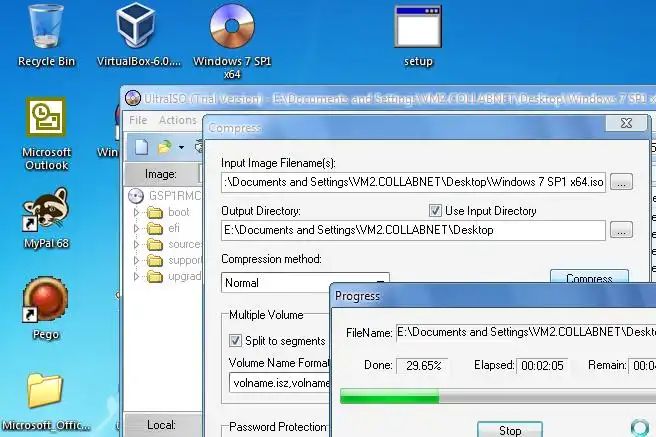Screen dimensions: 656x437
Task: Select the MyPal 68 raccoon shortcut
Action: pyautogui.click(x=46, y=218)
